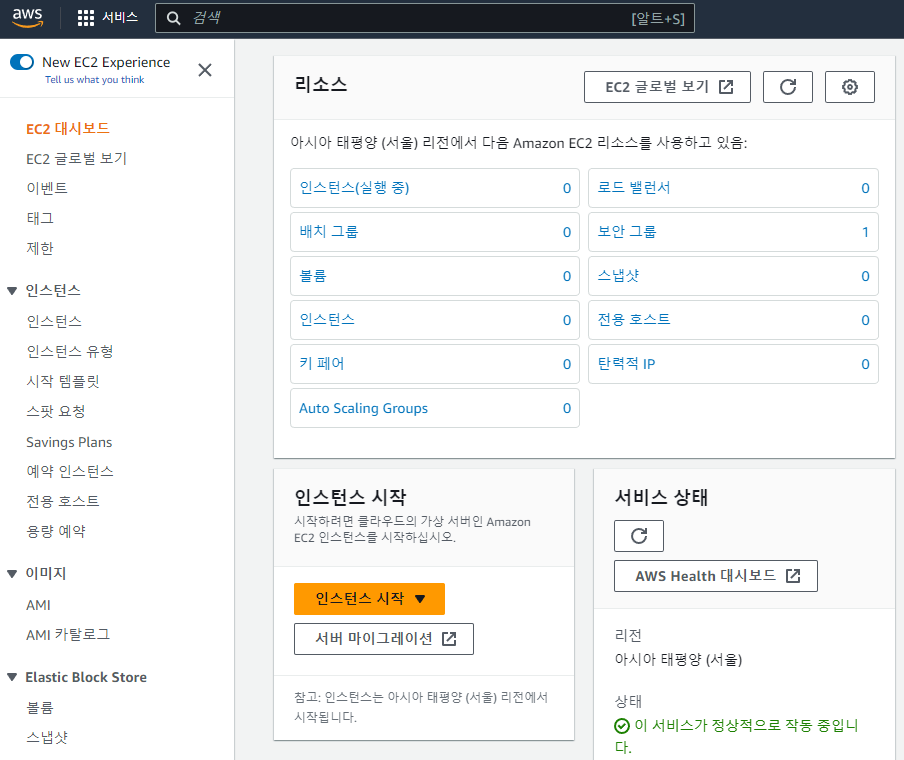Screen dimensions: 904x760
Task: Open 키 페어 resource link
Action: pyautogui.click(x=322, y=364)
